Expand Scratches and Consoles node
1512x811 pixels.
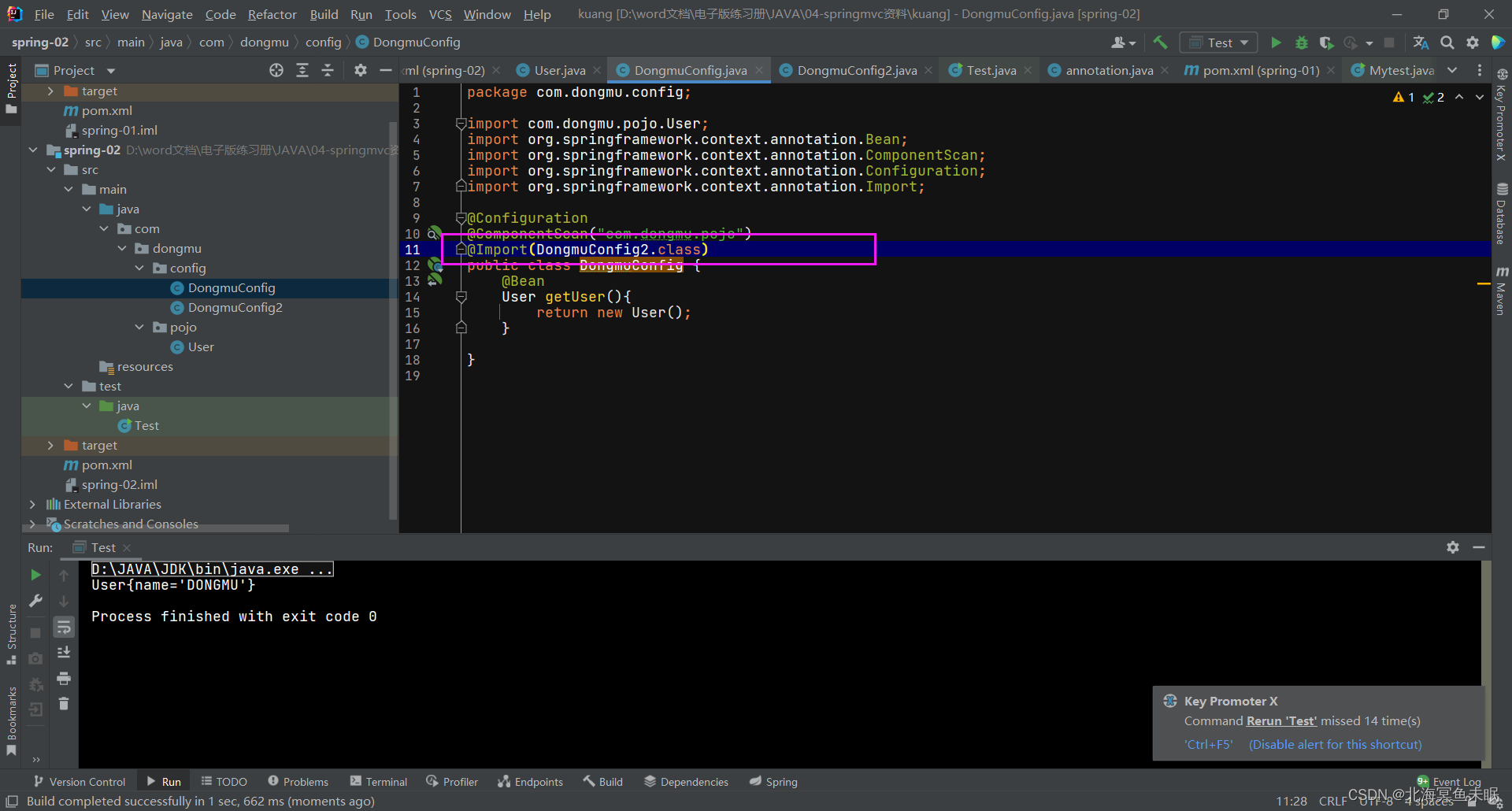tap(32, 524)
